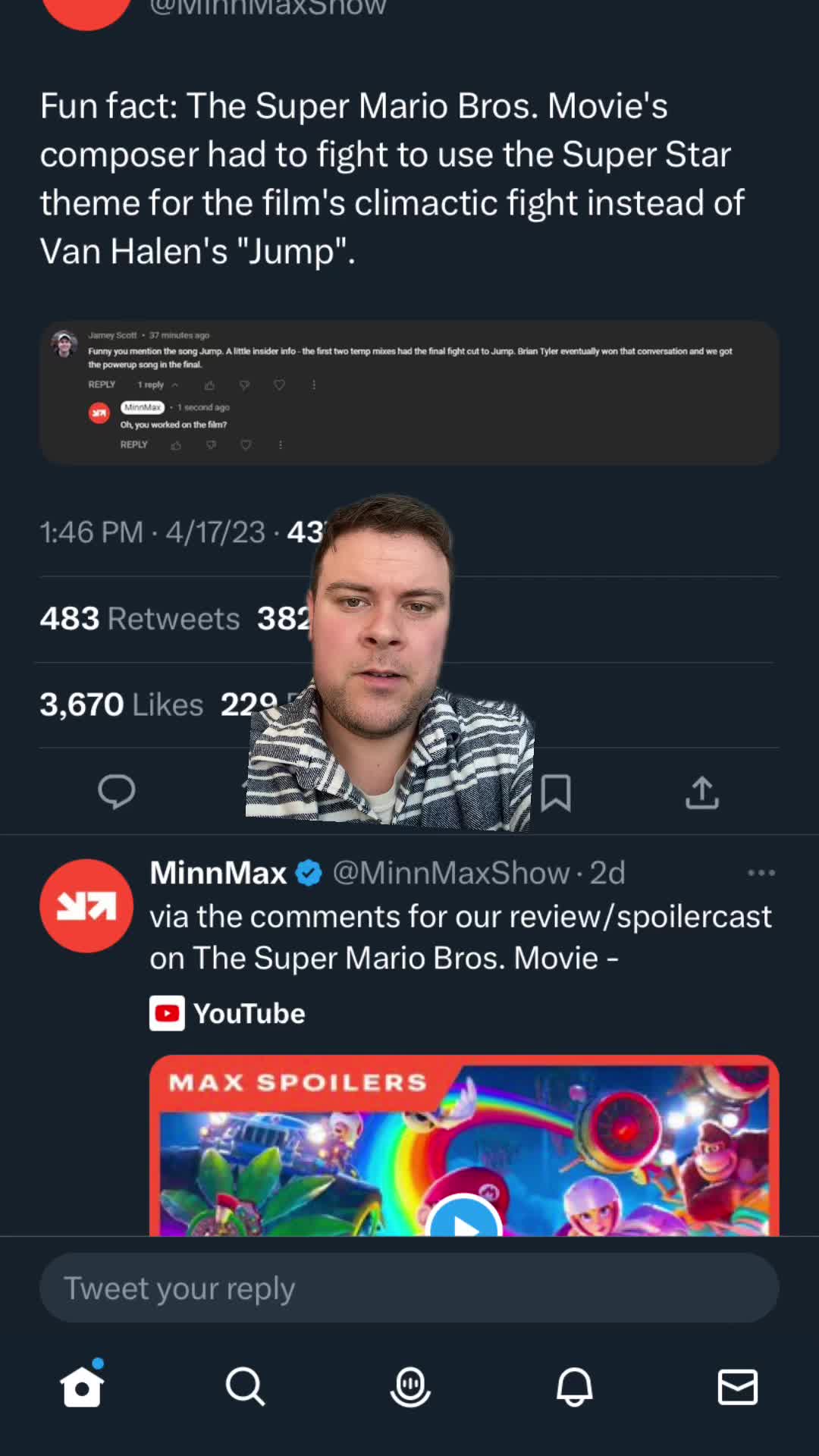Open the @MinnMaxShow handle in the reply

coord(450,873)
